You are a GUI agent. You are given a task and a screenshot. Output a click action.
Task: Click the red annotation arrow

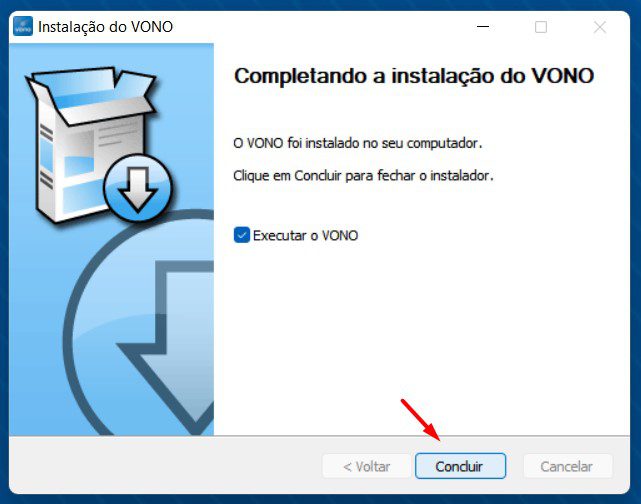pos(420,420)
